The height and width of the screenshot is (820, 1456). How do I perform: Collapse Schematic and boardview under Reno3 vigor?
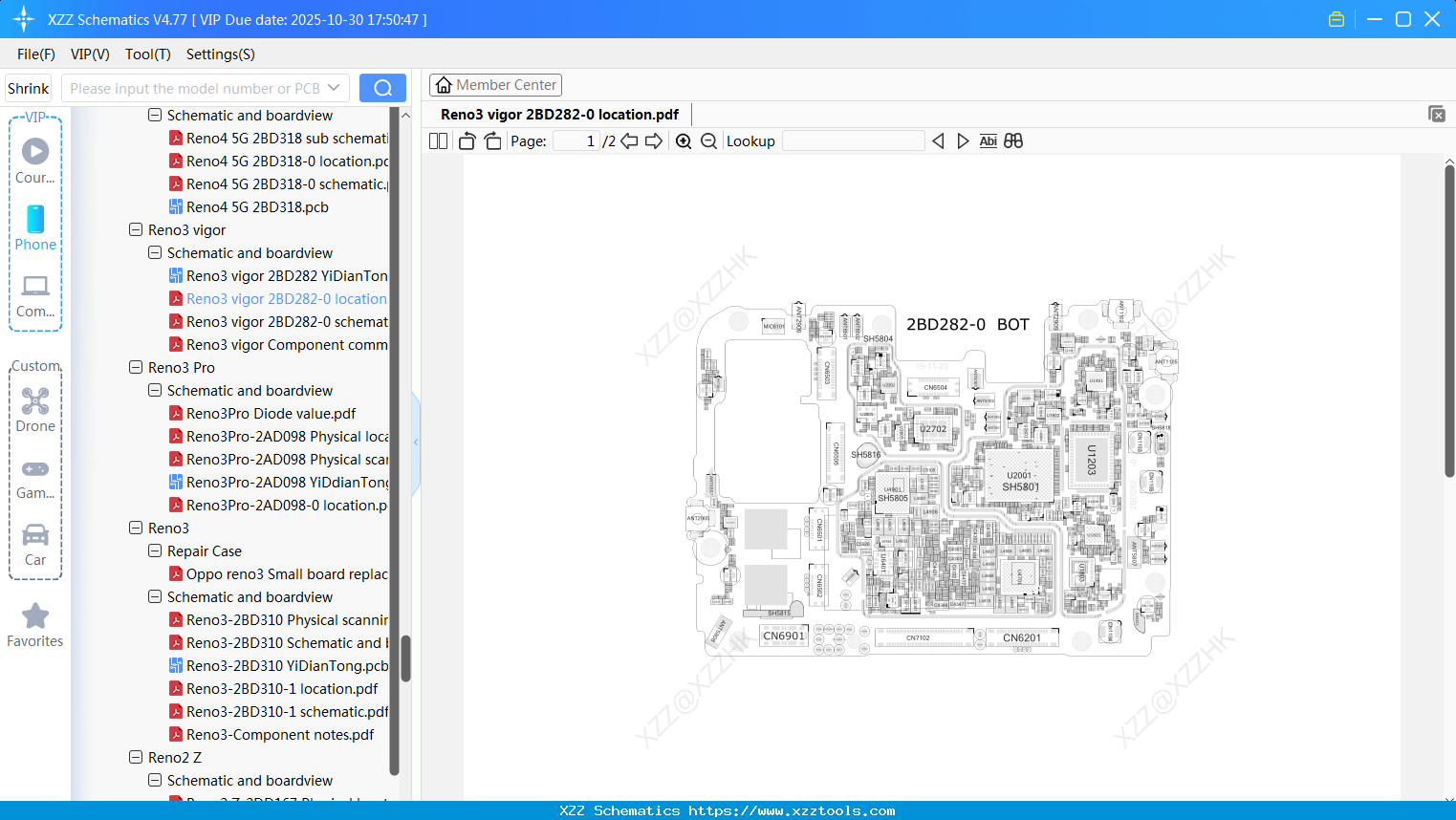click(155, 253)
